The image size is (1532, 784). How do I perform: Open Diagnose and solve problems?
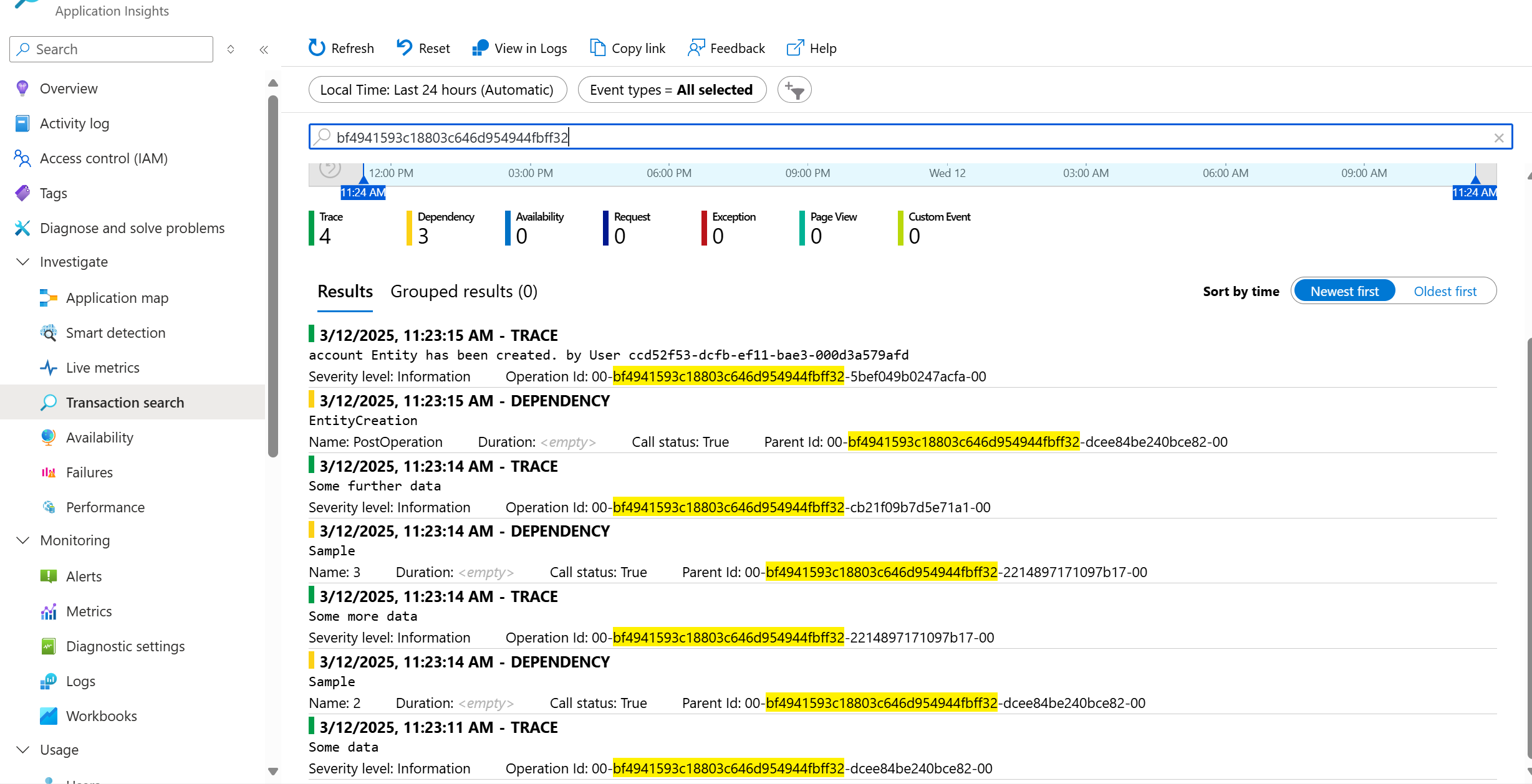(x=132, y=228)
